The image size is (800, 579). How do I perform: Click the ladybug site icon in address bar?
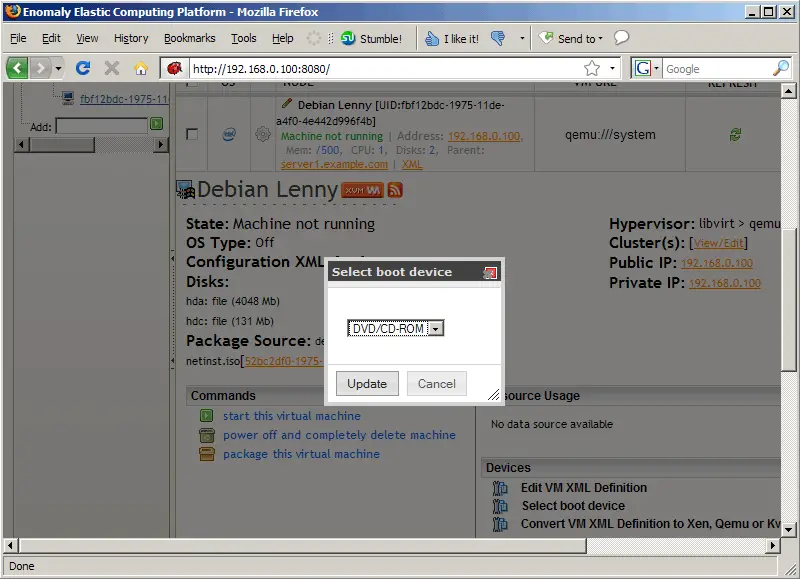pos(174,68)
